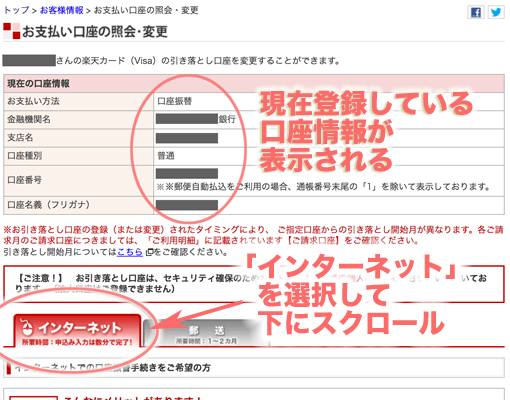Click the 郵便自動払込 note under account number
510x400 pixels.
point(323,187)
